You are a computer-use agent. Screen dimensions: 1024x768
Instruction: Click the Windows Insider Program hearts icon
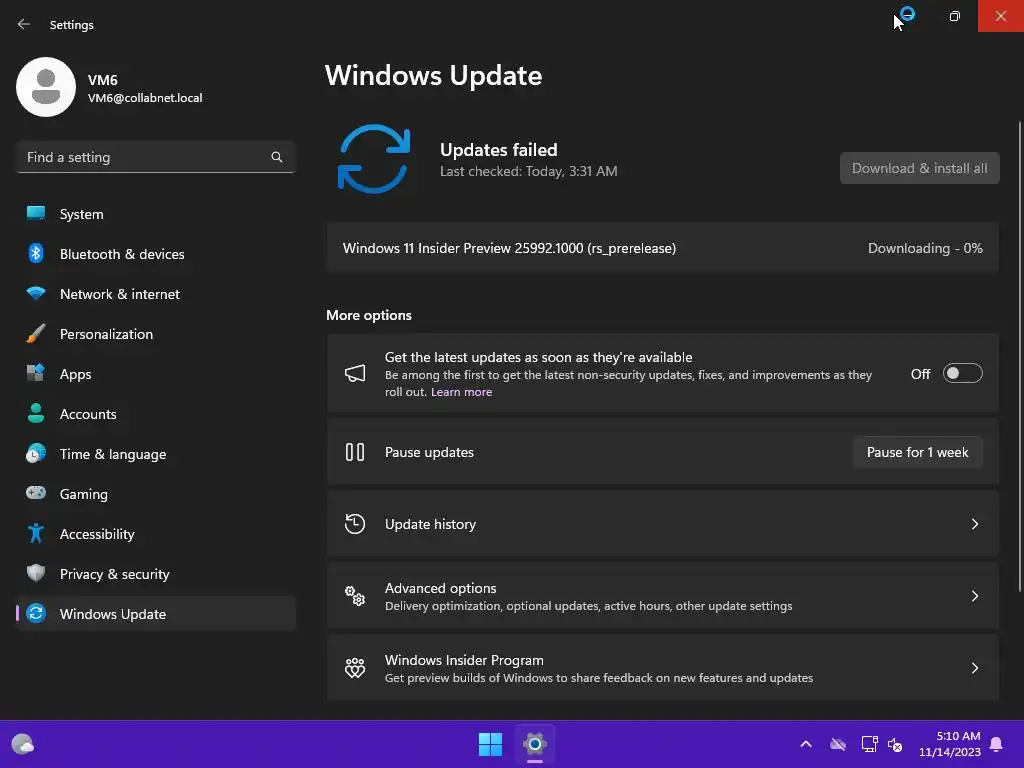355,667
